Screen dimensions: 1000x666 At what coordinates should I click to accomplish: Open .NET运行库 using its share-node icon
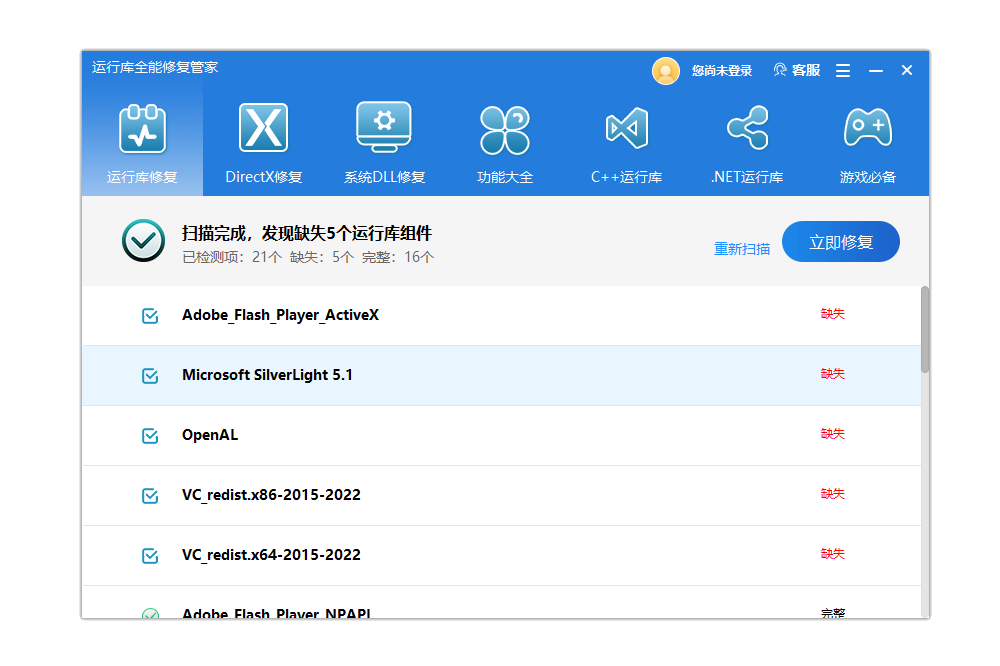746,127
